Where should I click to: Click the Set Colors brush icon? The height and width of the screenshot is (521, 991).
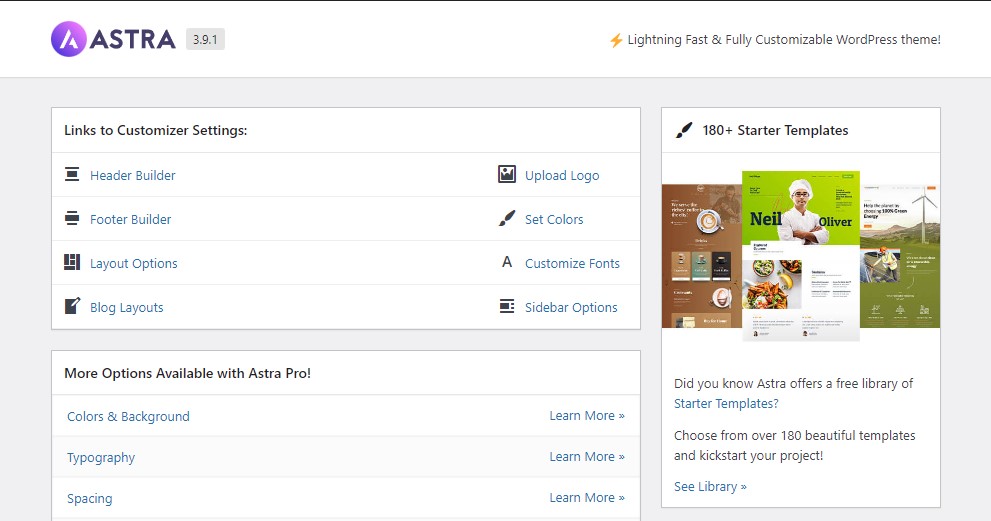click(507, 218)
